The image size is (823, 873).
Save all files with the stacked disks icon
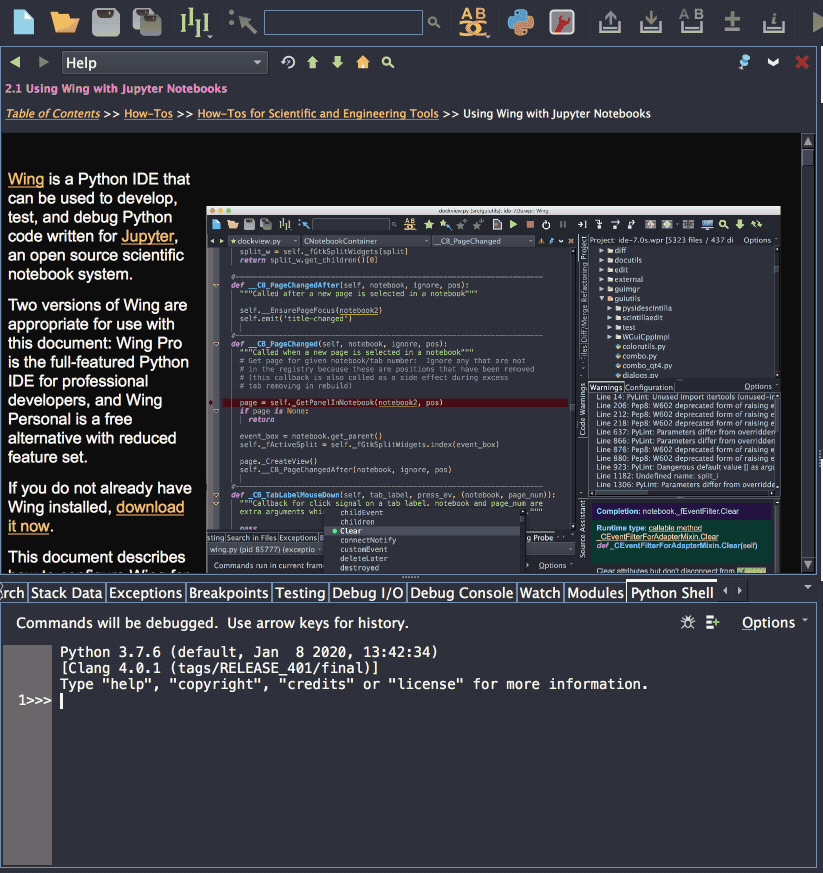click(147, 23)
